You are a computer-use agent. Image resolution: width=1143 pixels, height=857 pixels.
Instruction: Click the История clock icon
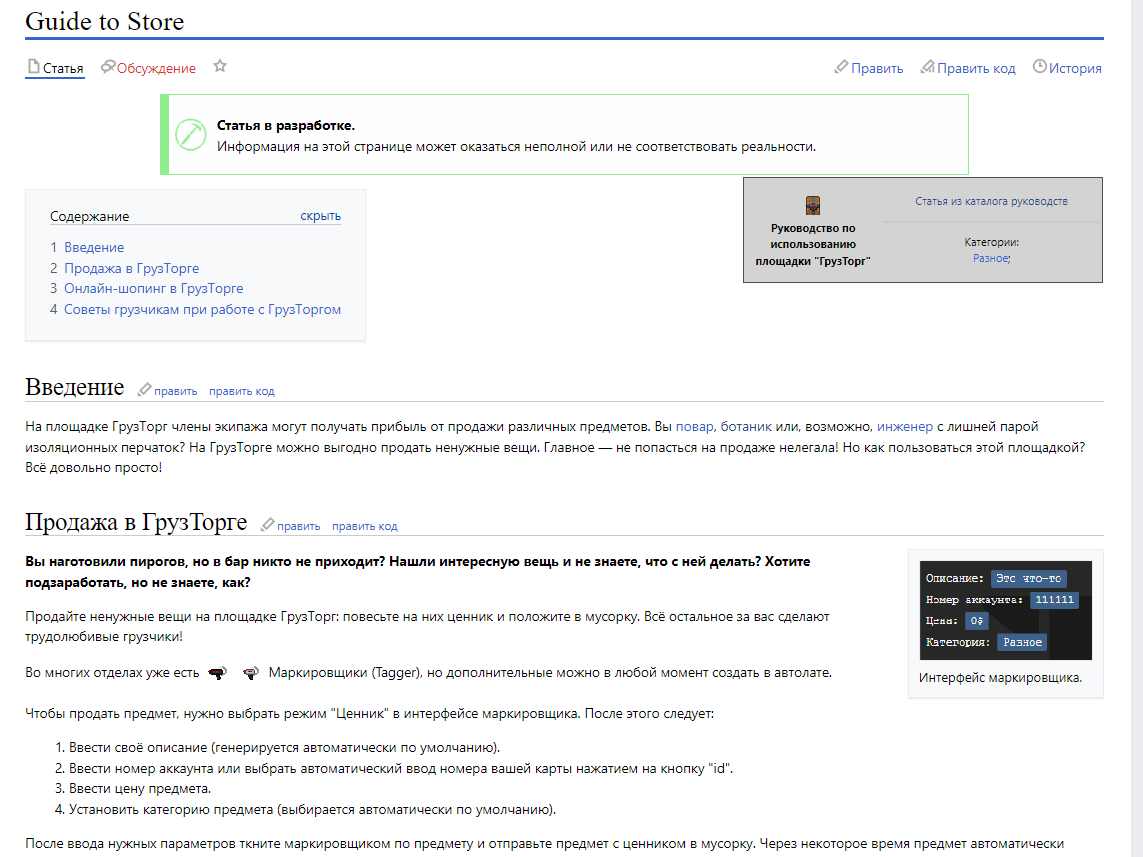tap(1039, 67)
